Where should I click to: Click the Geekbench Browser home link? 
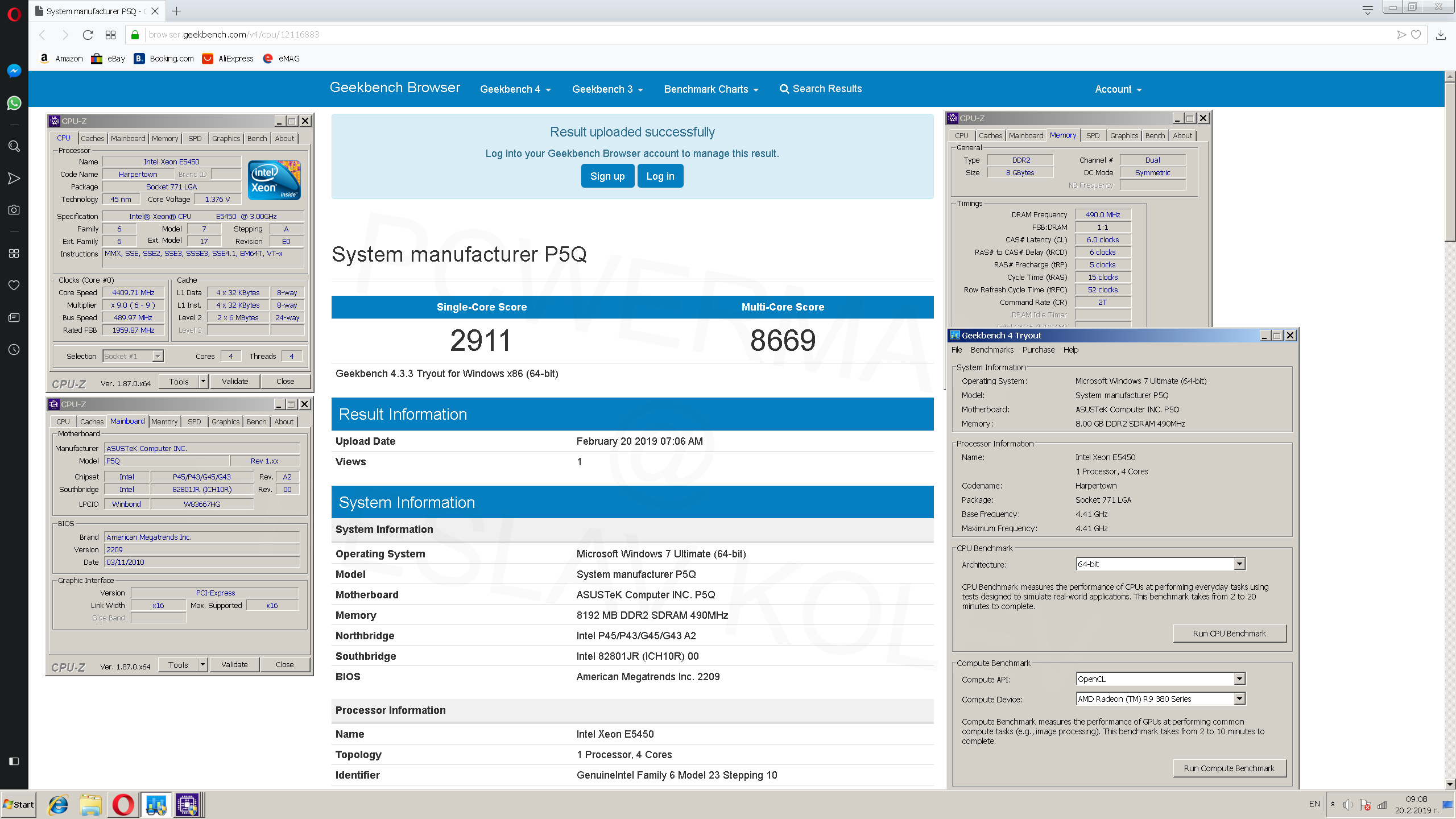(x=395, y=88)
